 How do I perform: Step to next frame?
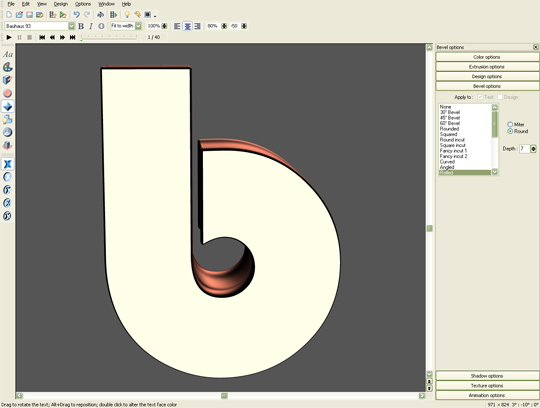[62, 37]
